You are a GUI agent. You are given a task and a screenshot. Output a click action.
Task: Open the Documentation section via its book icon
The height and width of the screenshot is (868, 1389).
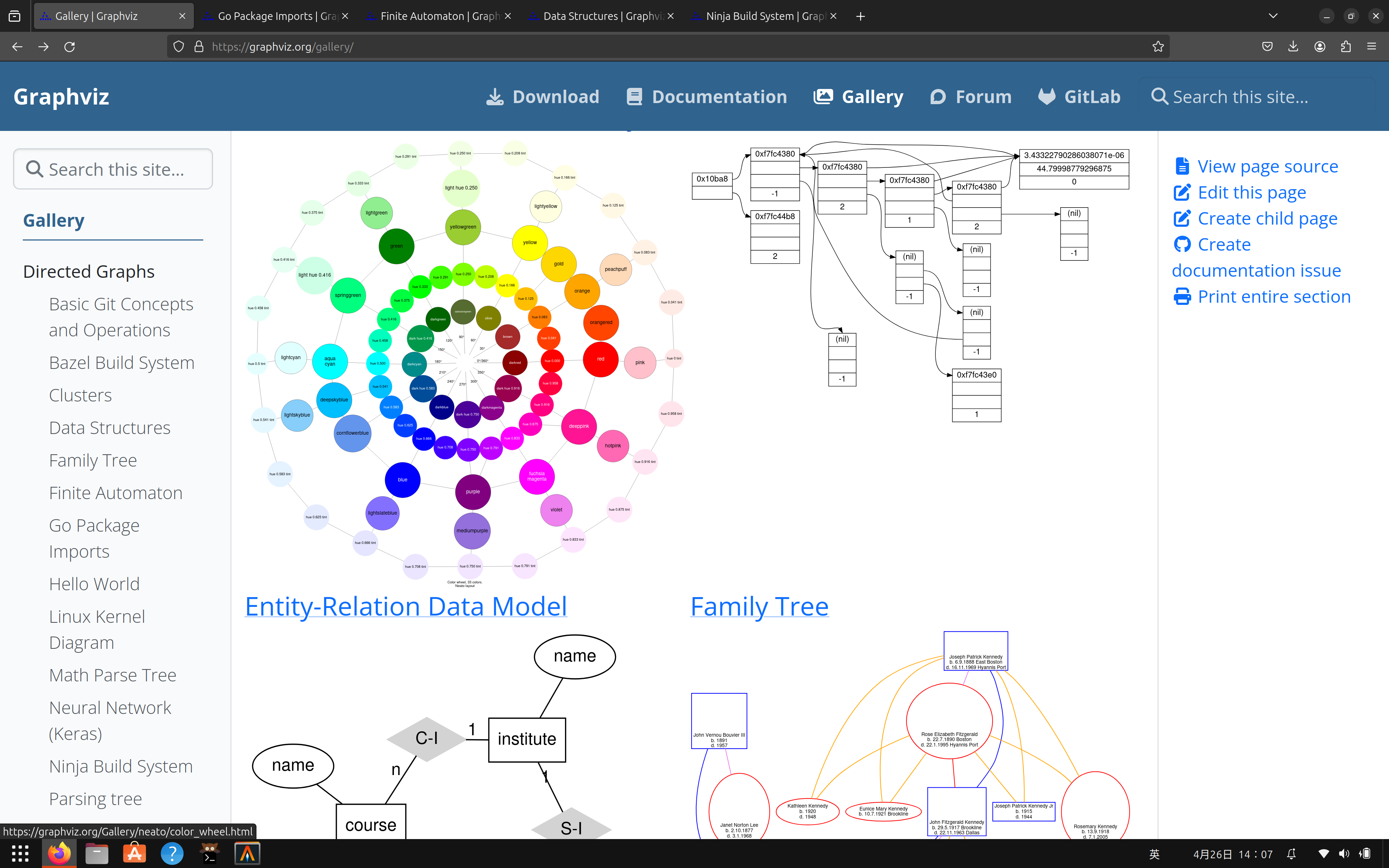point(634,97)
